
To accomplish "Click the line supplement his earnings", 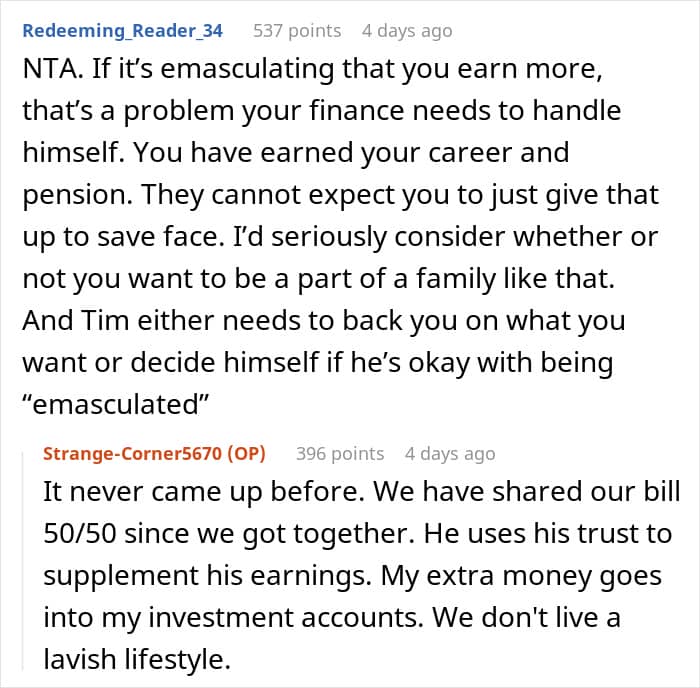I will 208,575.
